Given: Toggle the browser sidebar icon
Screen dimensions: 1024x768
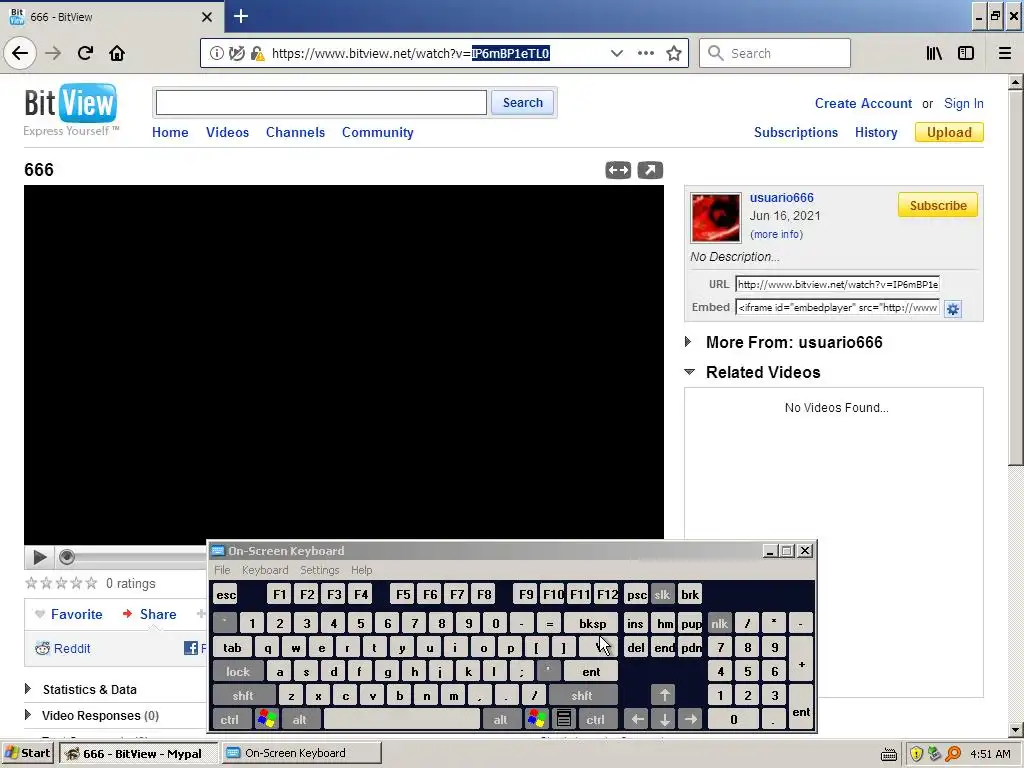Looking at the screenshot, I should (x=966, y=53).
